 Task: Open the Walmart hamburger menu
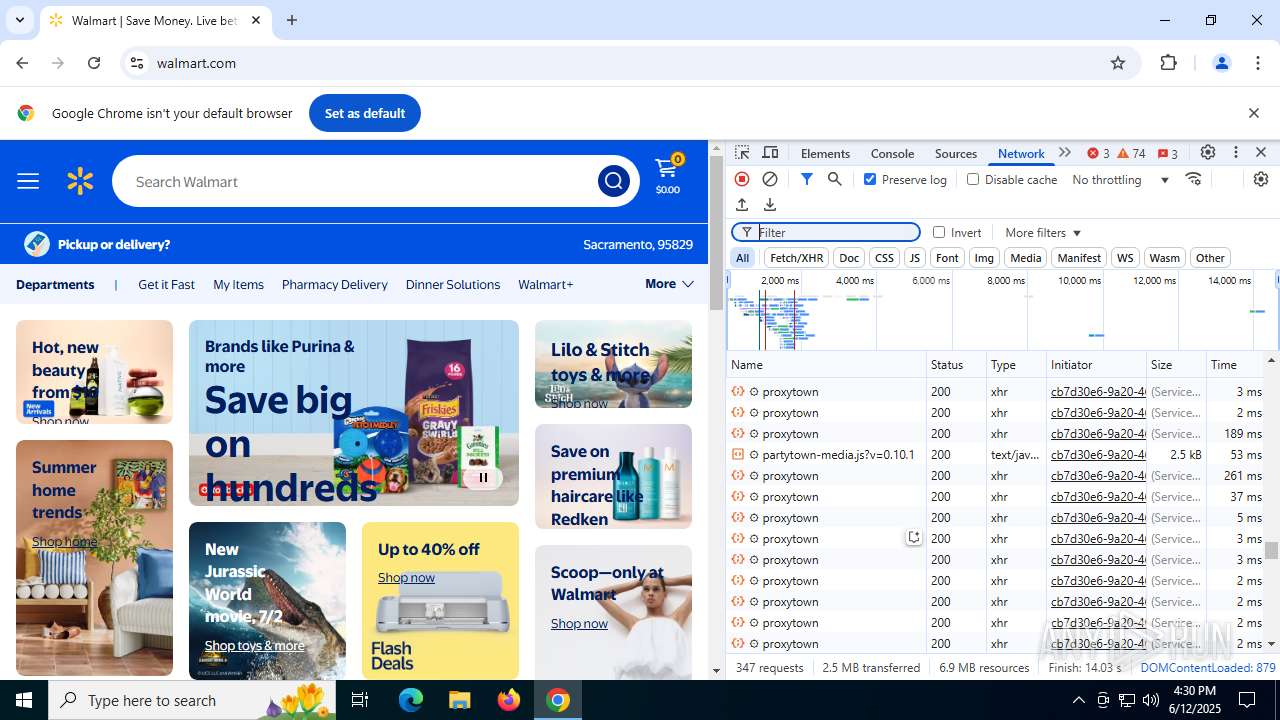28,181
